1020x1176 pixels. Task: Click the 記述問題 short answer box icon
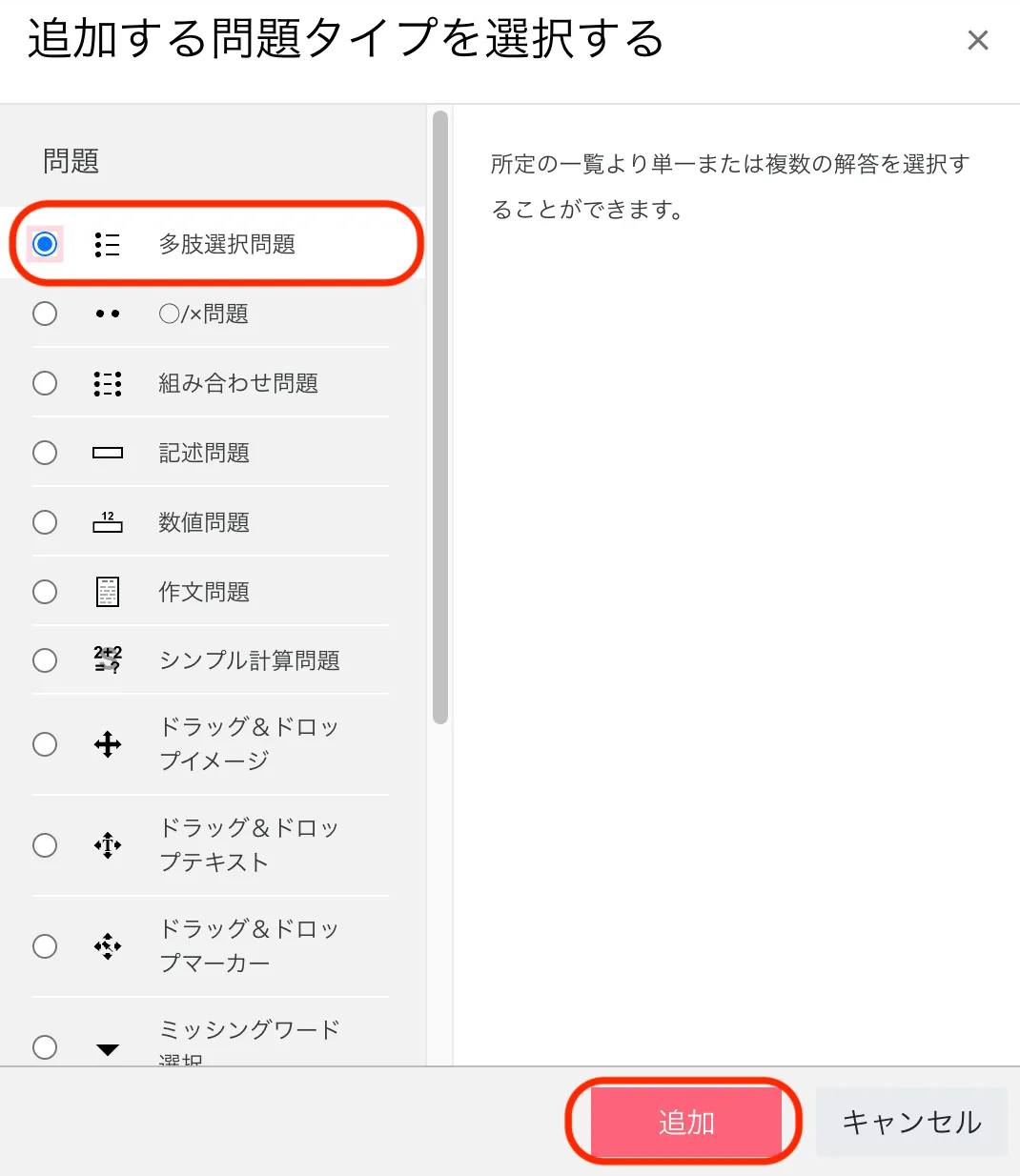(x=108, y=453)
